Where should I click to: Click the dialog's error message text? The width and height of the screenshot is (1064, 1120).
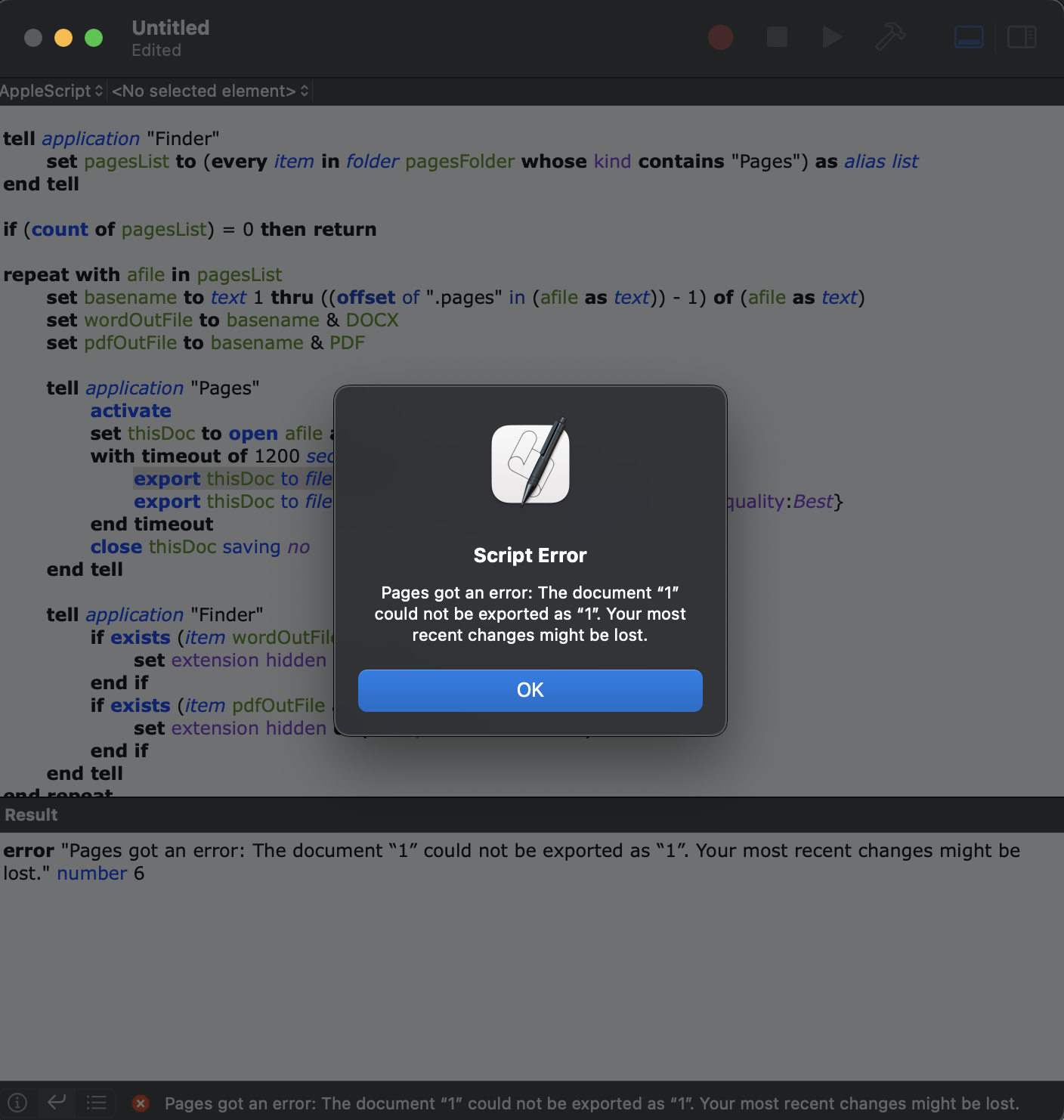pos(530,614)
